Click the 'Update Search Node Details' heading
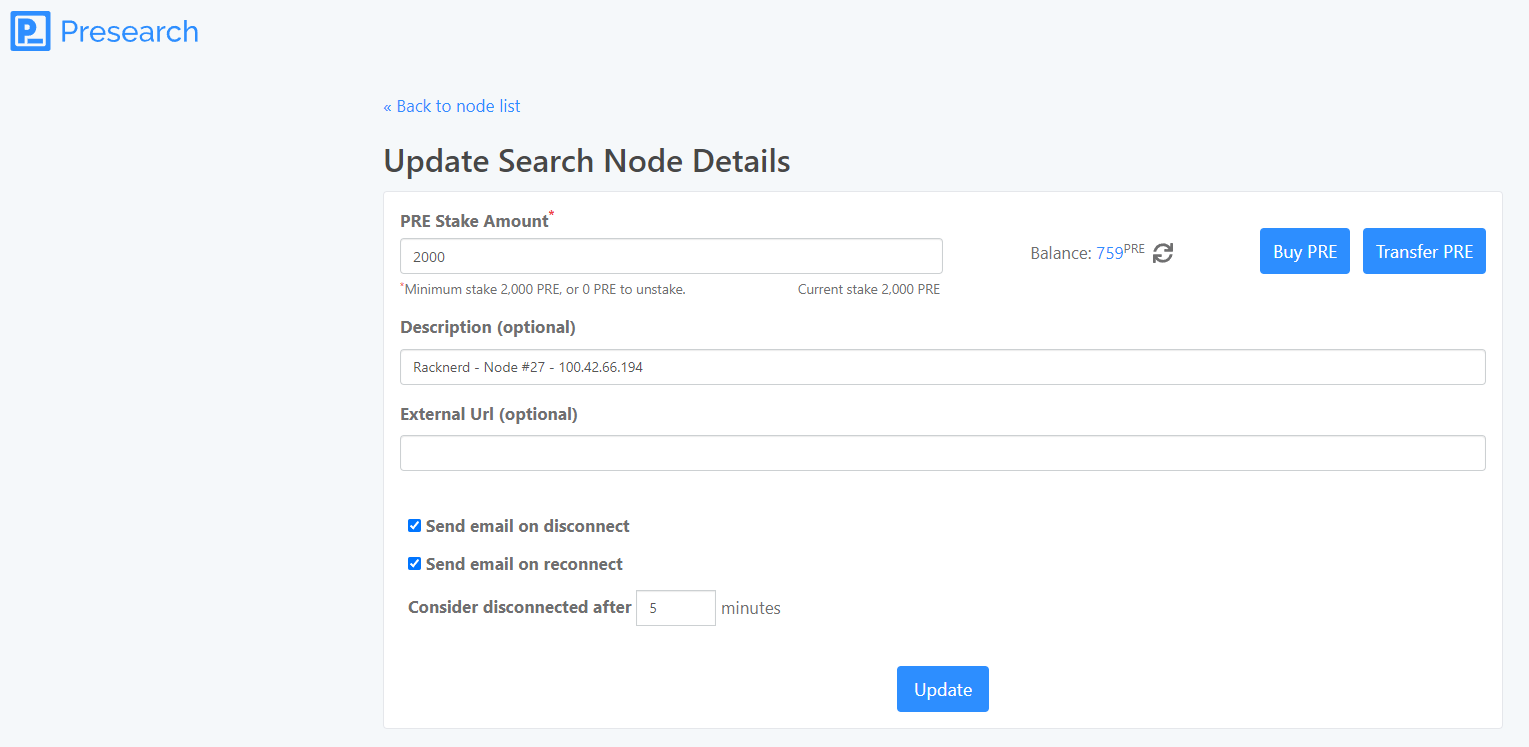The width and height of the screenshot is (1529, 747). [587, 161]
